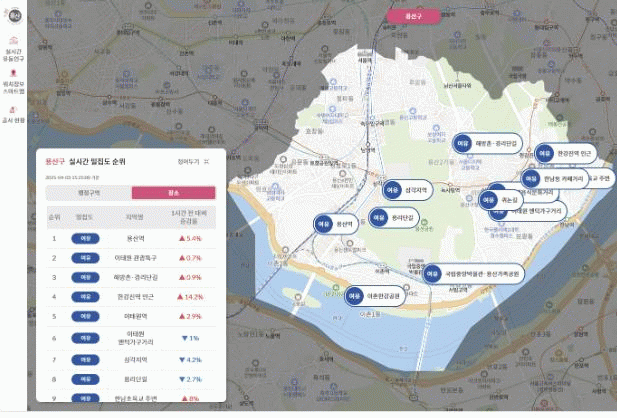Collapse the ranking panel with 정리하기
The image size is (617, 418).
tap(192, 160)
